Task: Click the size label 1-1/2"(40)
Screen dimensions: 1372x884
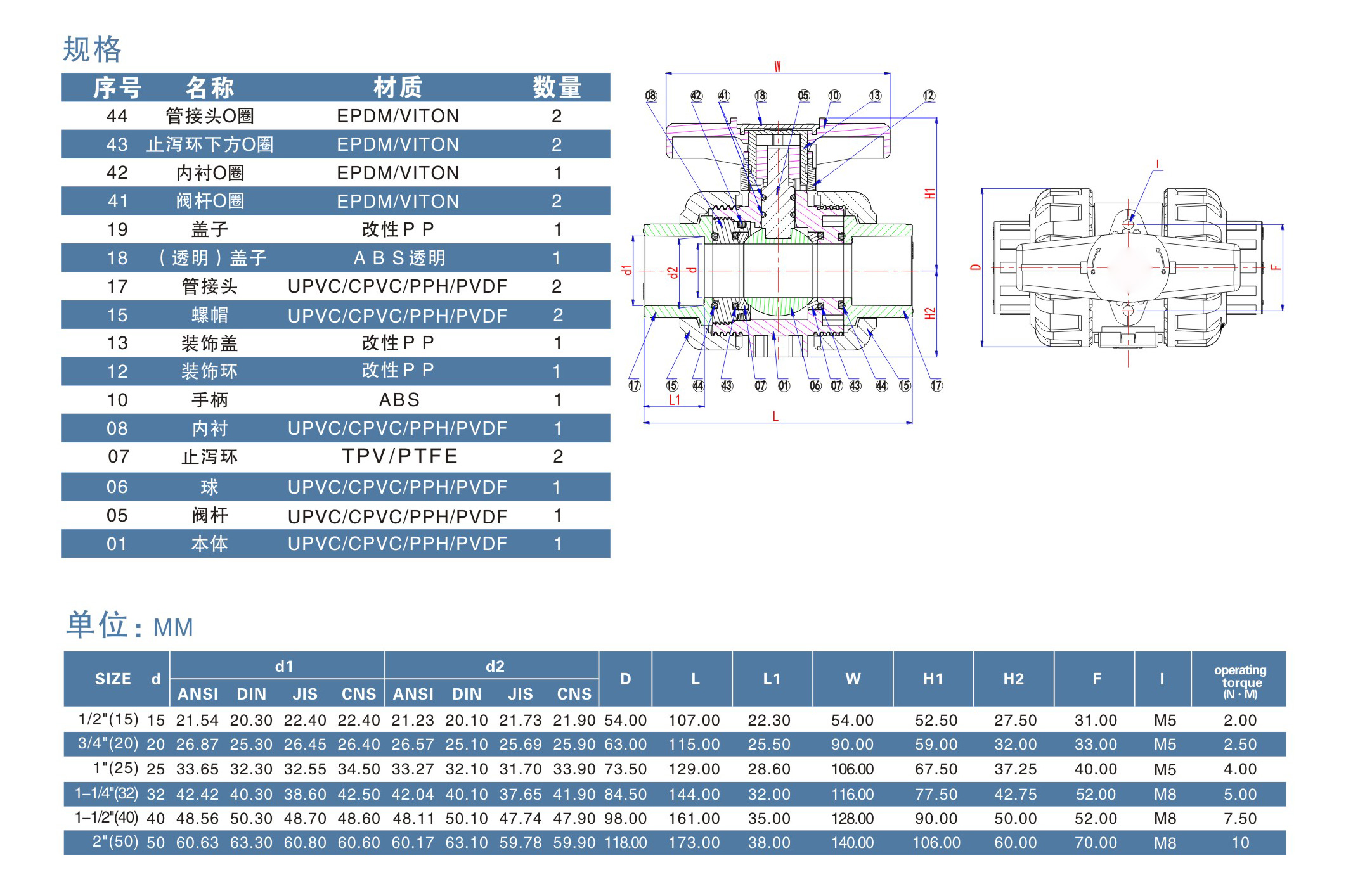Action: 107,817
